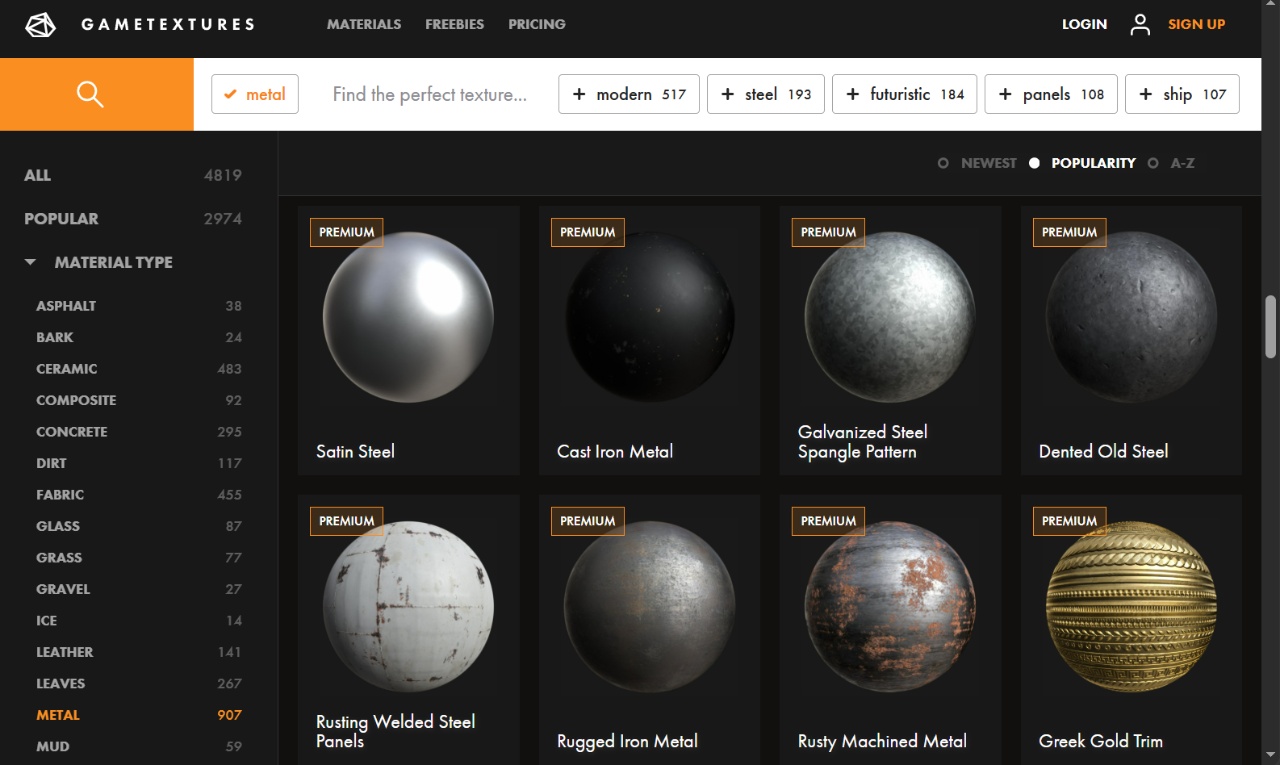Click the orange magnifying glass search icon
This screenshot has width=1280, height=765.
[90, 93]
